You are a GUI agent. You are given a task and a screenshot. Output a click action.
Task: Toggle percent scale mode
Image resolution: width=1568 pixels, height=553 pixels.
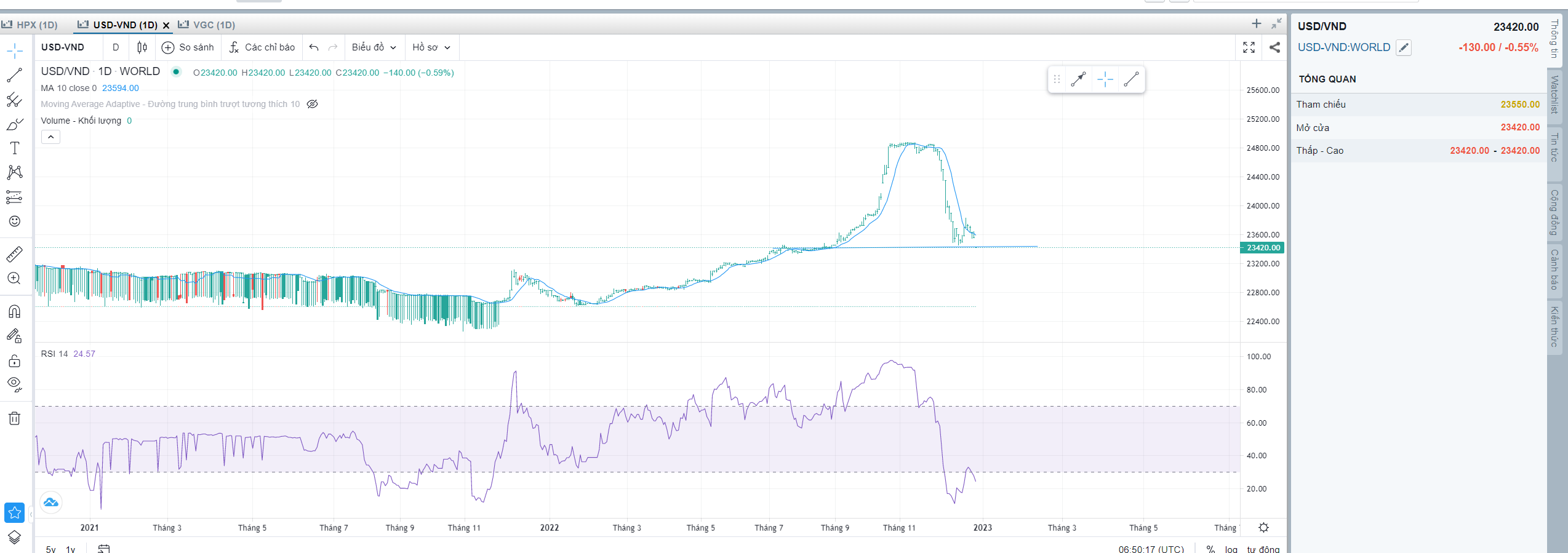1210,549
